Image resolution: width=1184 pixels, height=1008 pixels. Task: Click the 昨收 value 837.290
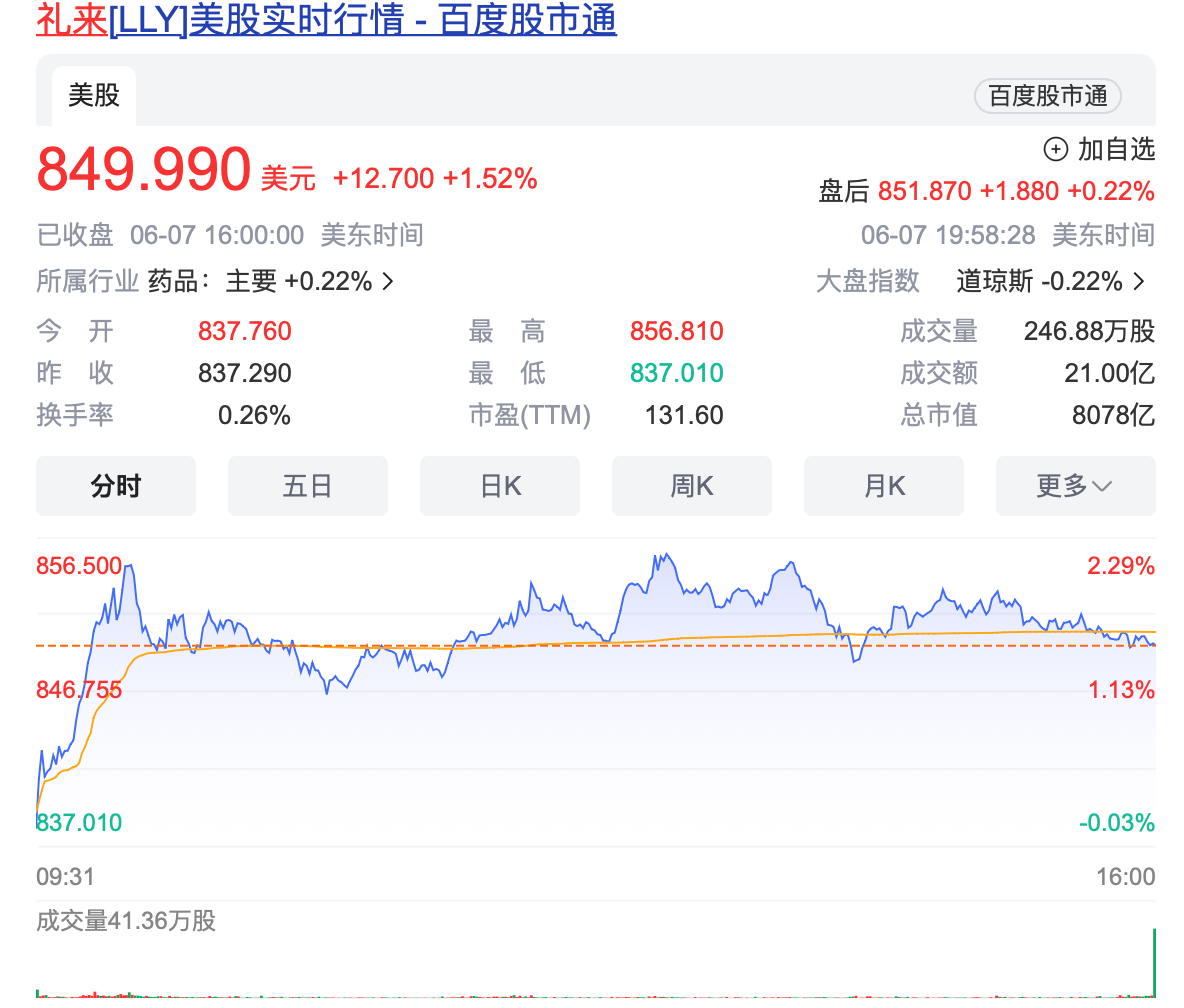click(245, 373)
